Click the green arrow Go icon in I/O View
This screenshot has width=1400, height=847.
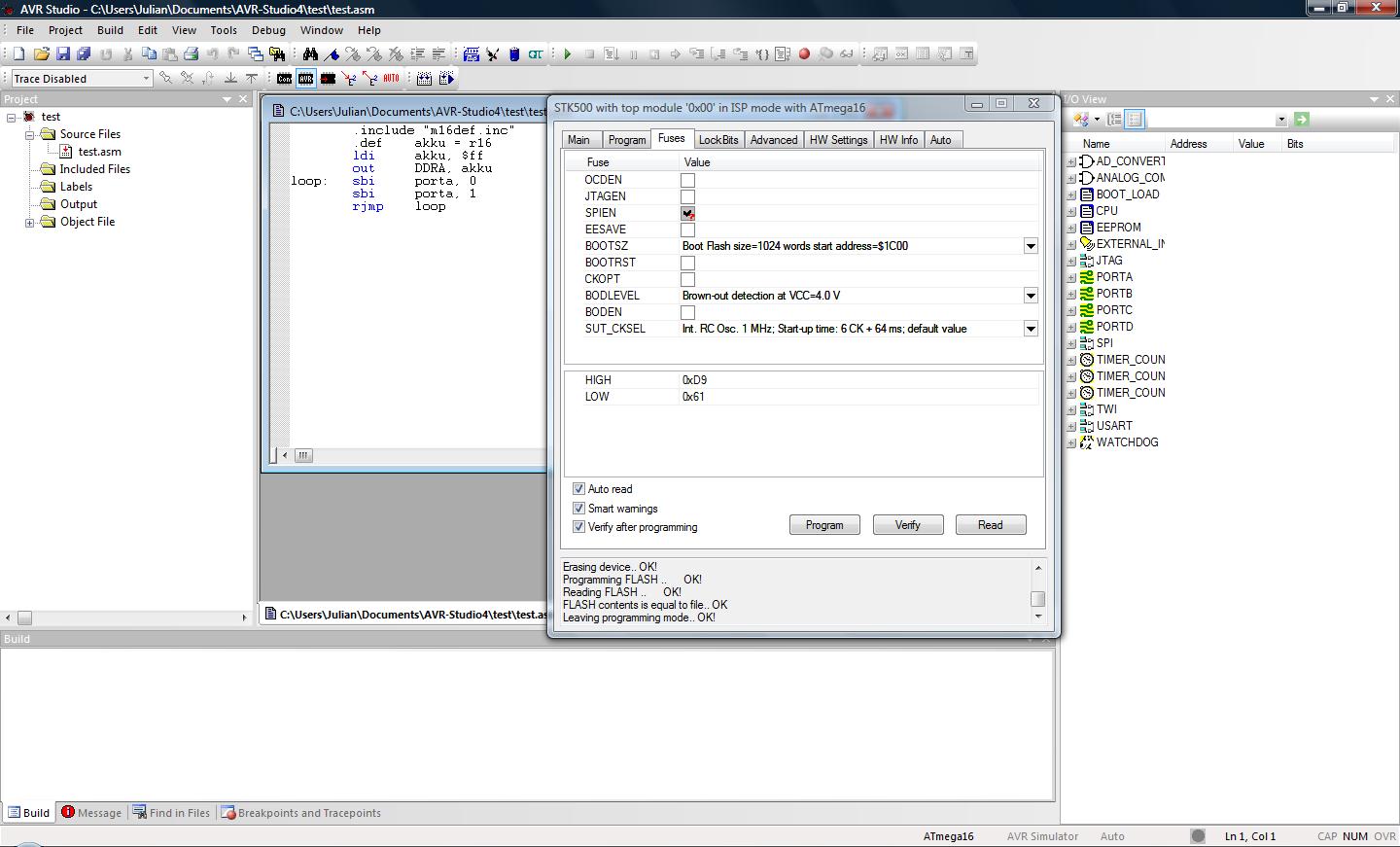1302,119
